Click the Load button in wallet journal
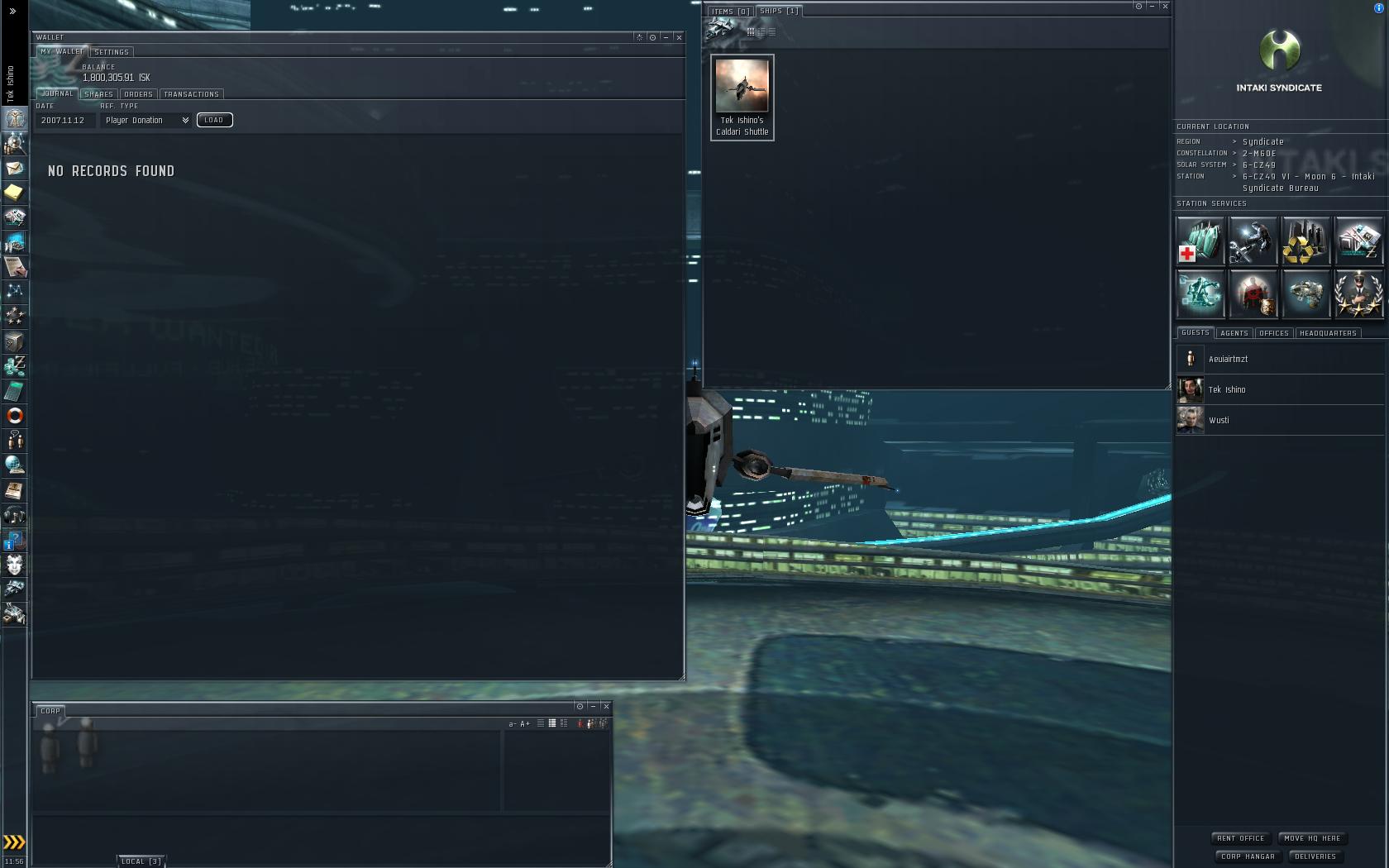The width and height of the screenshot is (1389, 868). 214,120
